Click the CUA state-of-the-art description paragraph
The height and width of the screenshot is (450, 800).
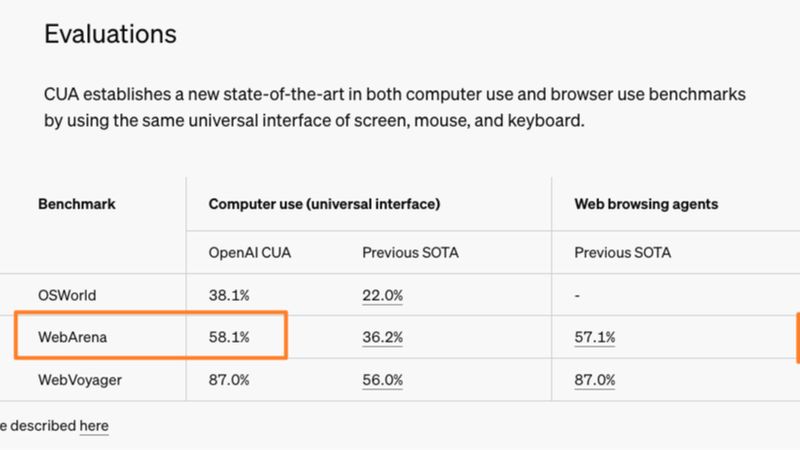[395, 107]
